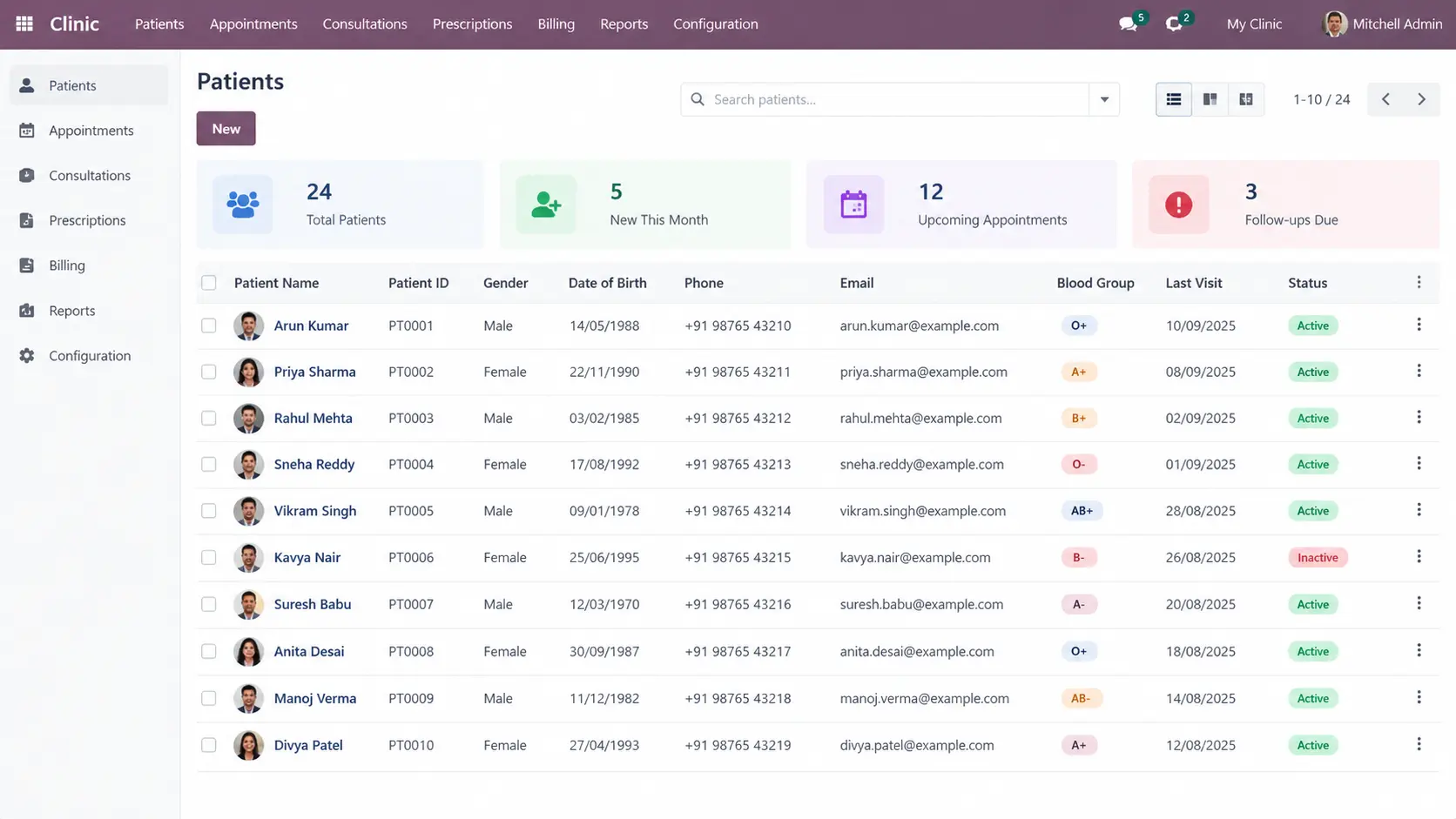Toggle the select-all checkbox in header

click(x=209, y=283)
